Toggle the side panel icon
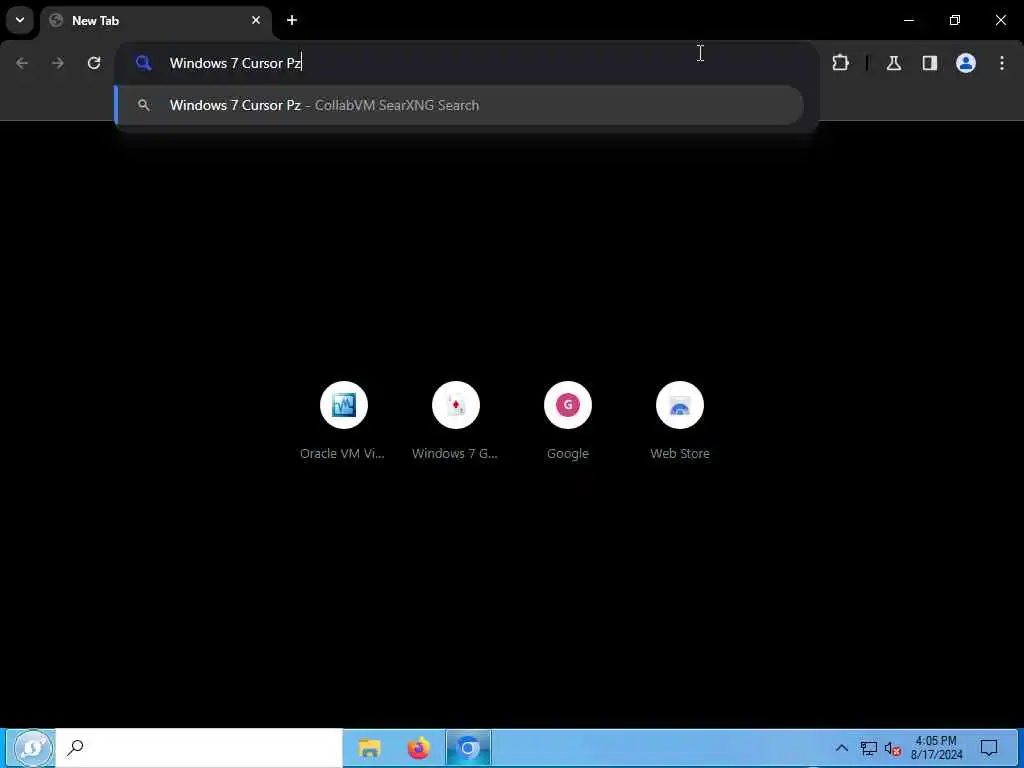 pyautogui.click(x=930, y=63)
